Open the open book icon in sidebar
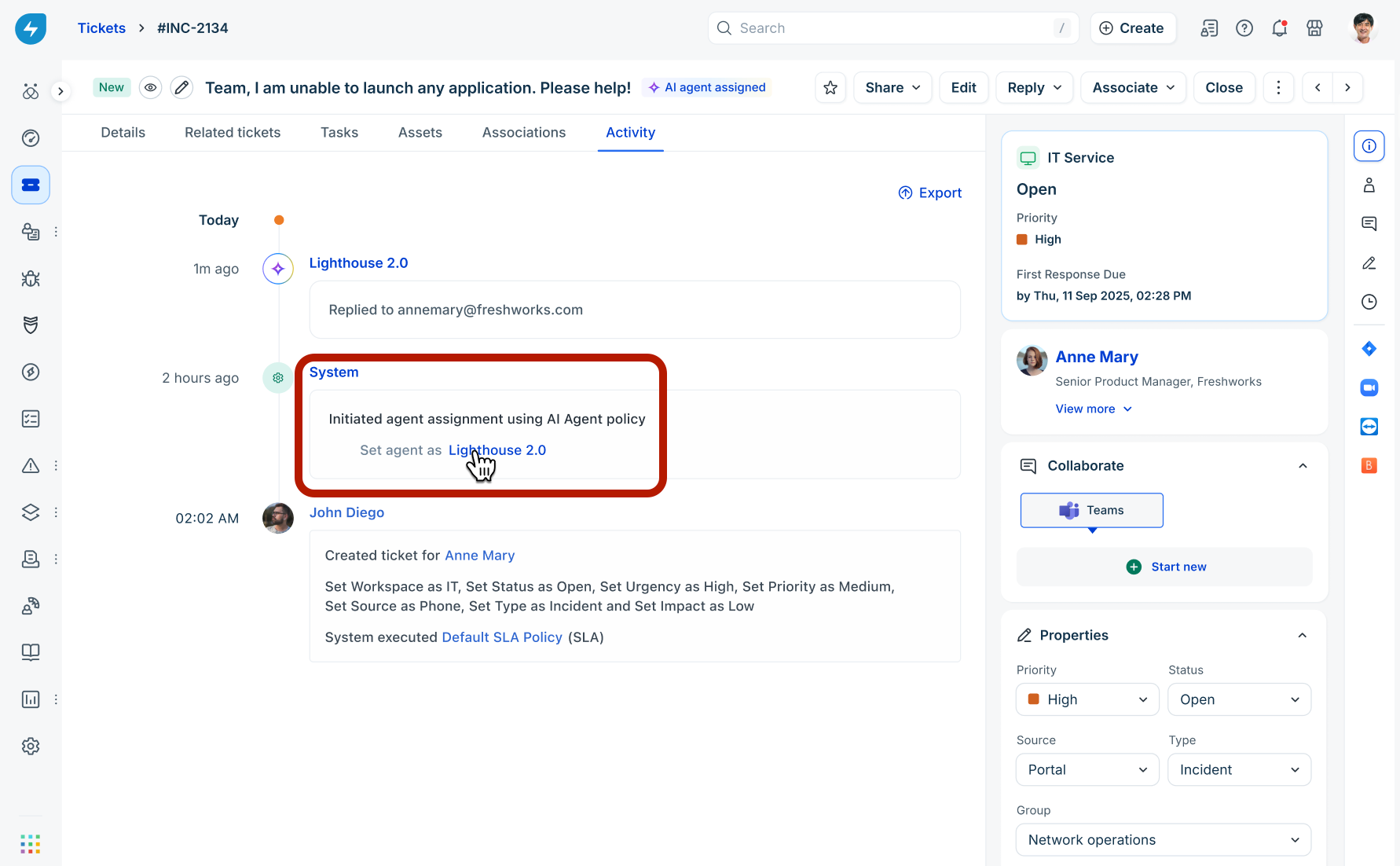The height and width of the screenshot is (866, 1400). point(31,652)
